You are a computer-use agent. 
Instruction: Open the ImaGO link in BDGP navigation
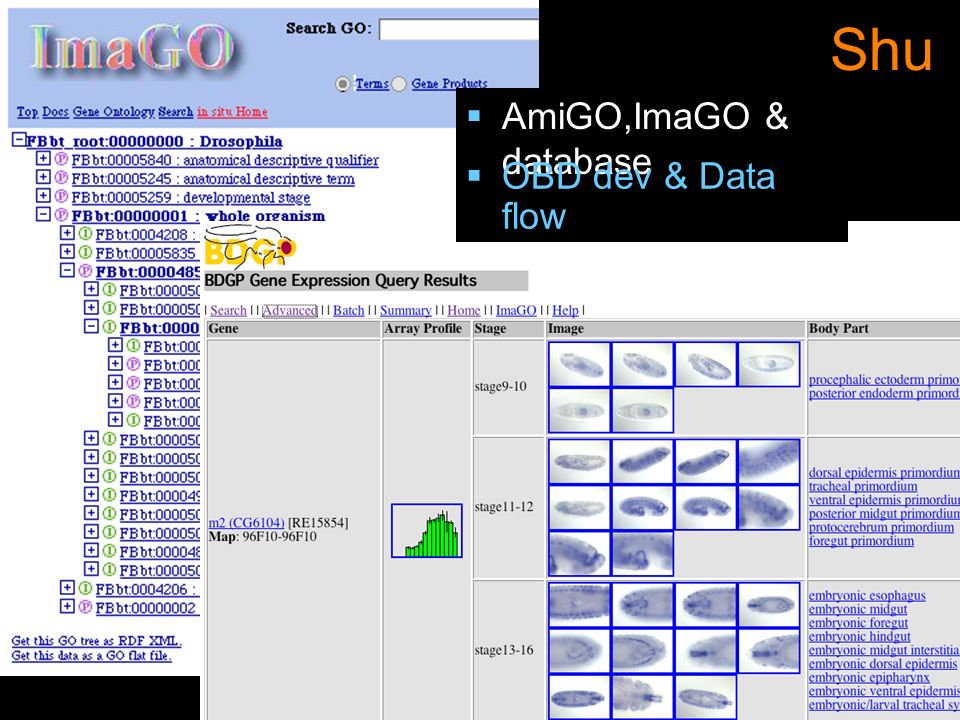(x=516, y=310)
